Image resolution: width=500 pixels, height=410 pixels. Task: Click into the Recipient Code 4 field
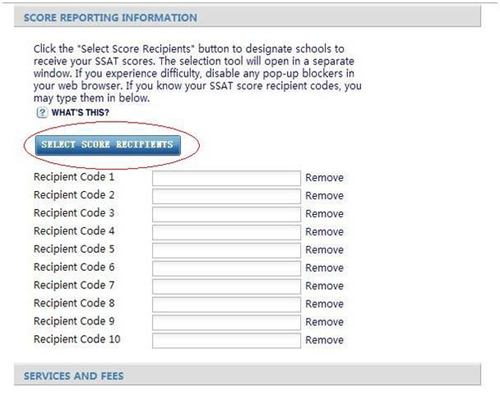(x=226, y=232)
